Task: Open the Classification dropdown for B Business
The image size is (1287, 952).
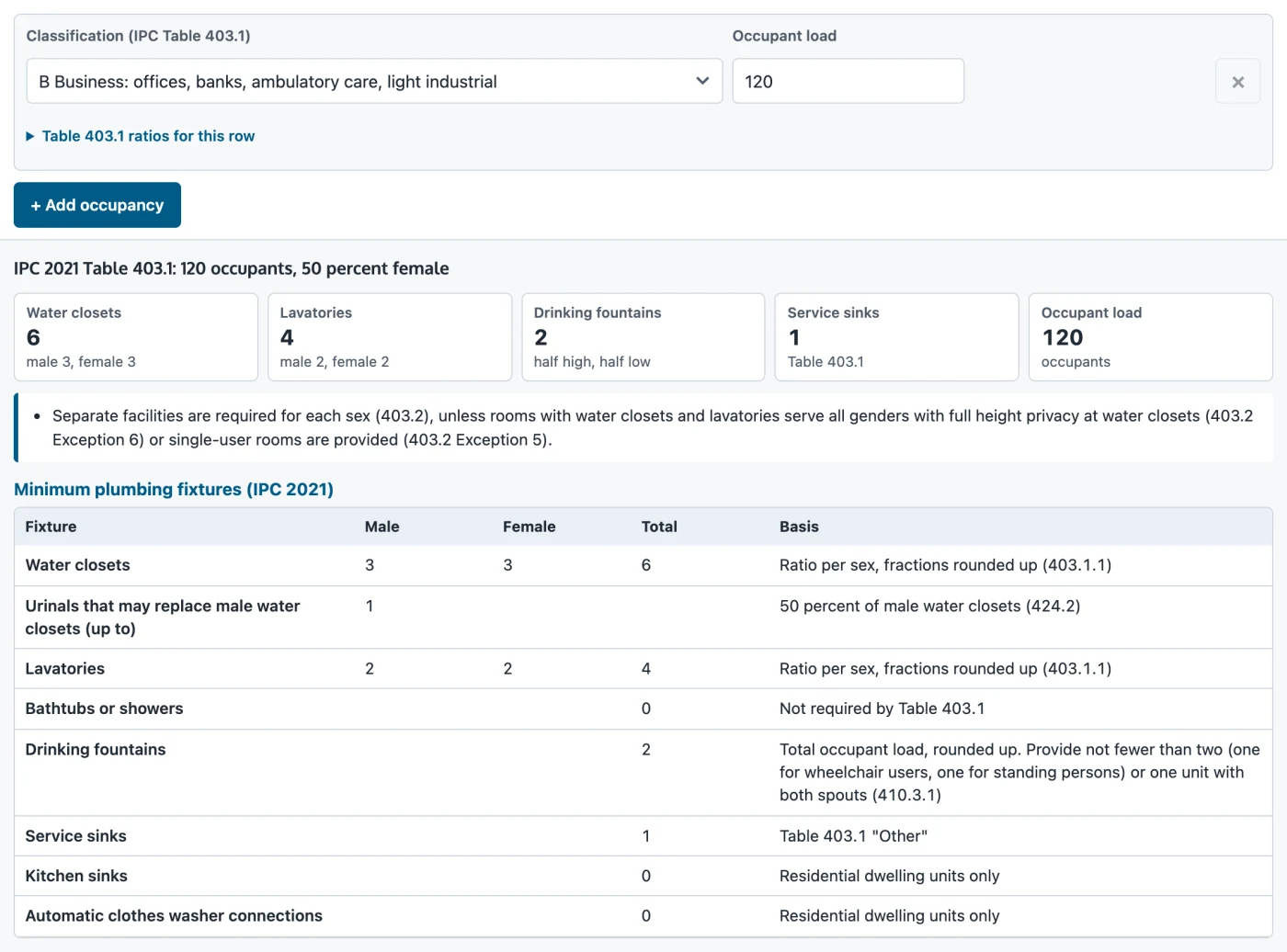Action: pyautogui.click(x=374, y=81)
